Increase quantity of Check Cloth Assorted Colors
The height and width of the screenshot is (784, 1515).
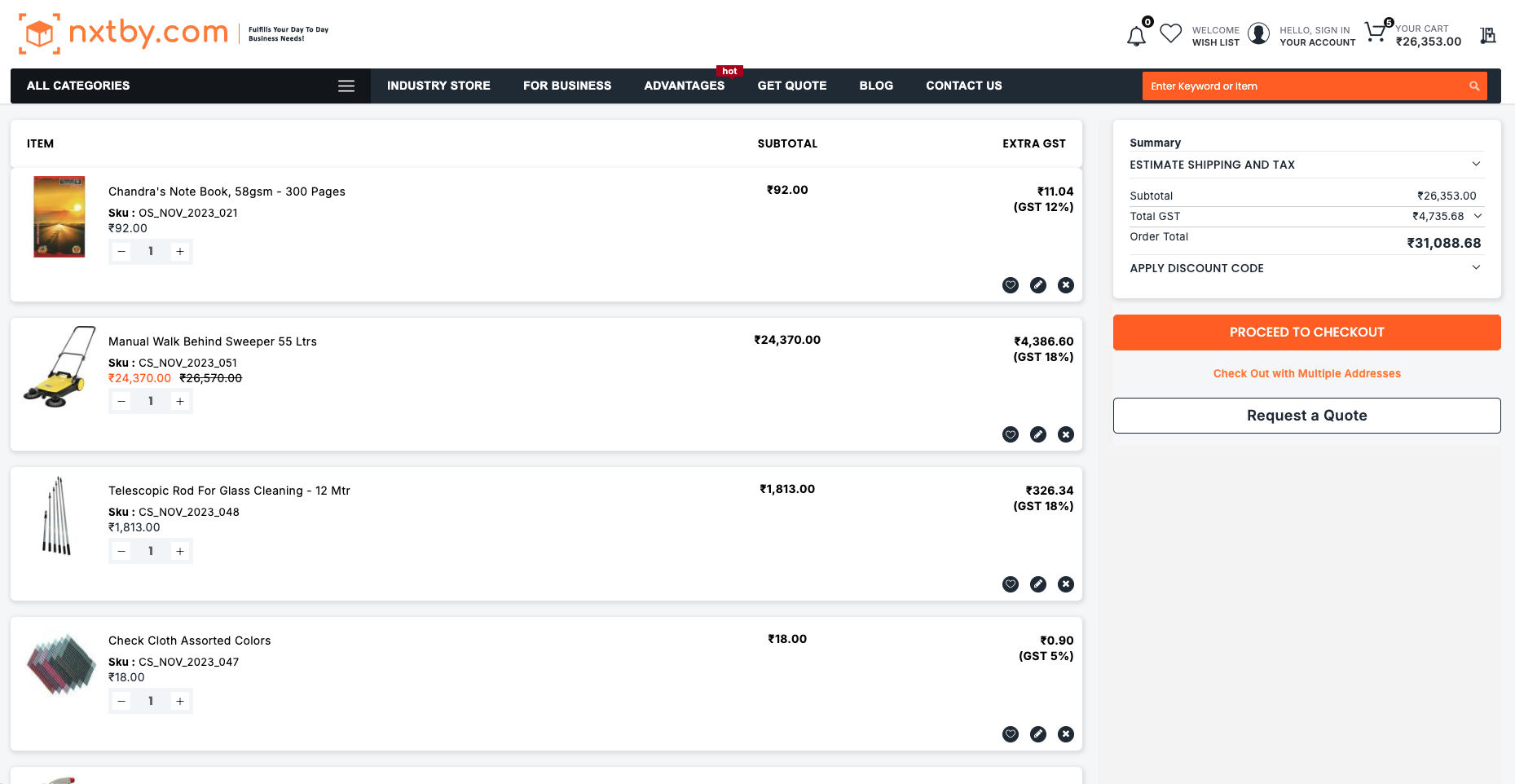[x=180, y=702]
